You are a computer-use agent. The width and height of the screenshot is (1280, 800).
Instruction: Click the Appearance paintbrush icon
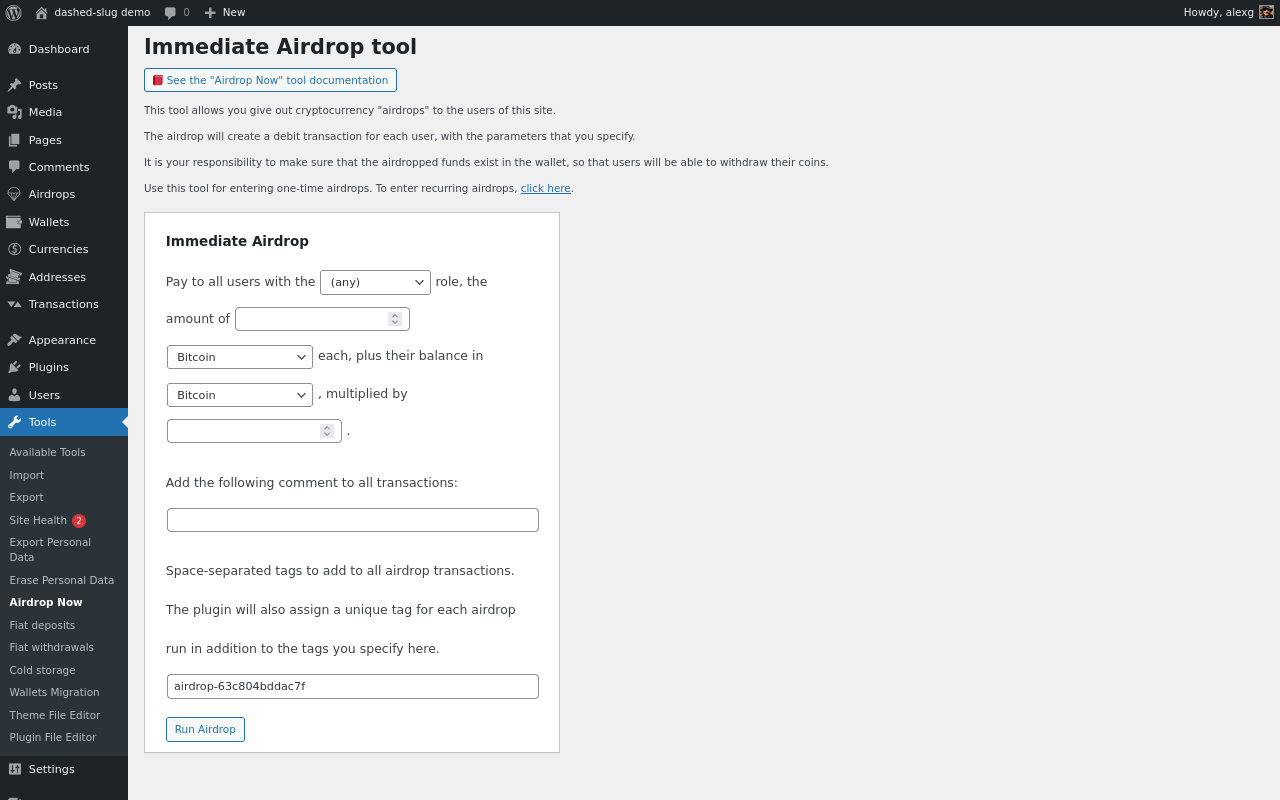tap(14, 340)
